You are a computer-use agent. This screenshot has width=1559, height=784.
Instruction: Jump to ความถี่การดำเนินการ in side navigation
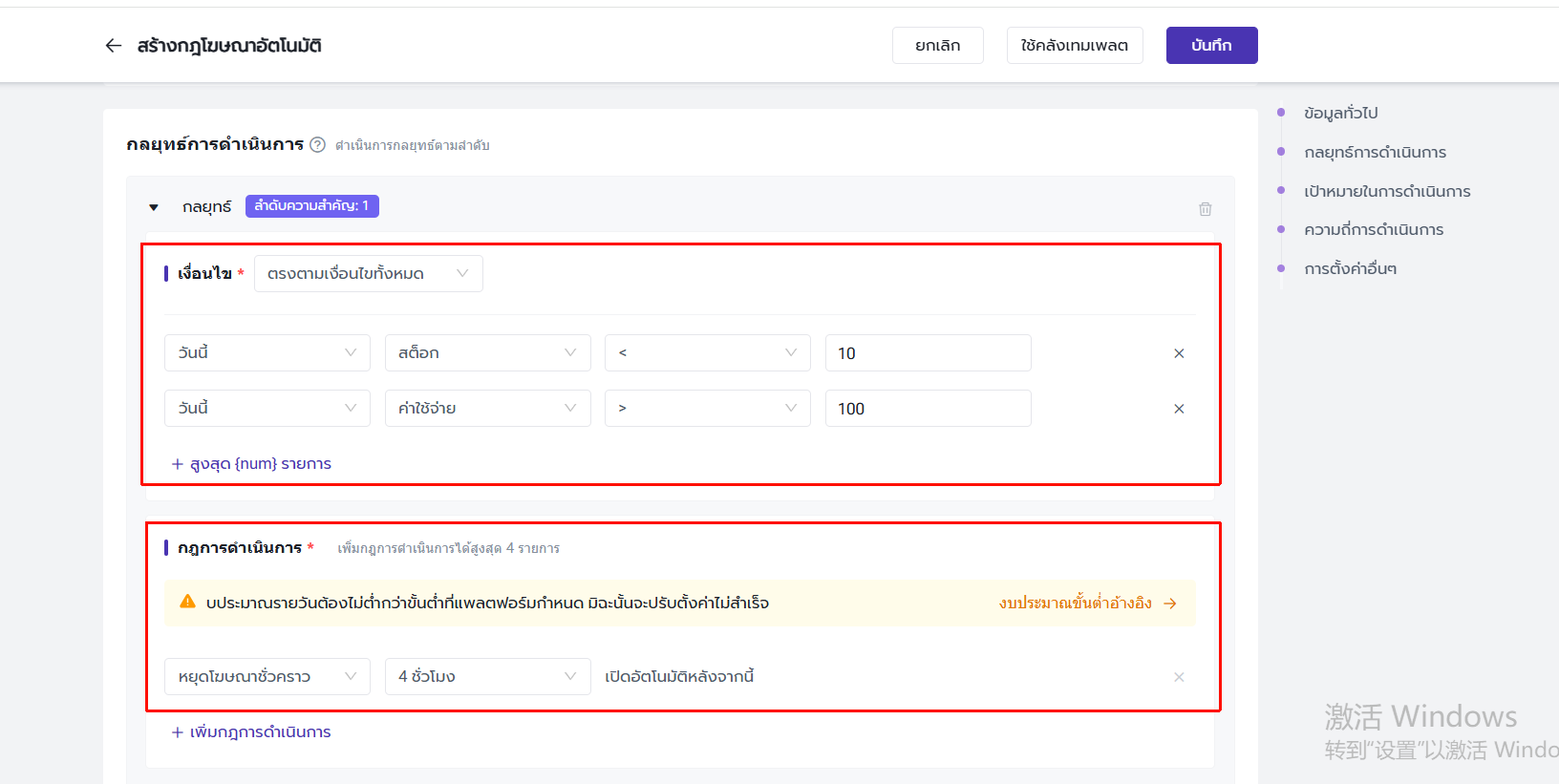click(x=1373, y=230)
